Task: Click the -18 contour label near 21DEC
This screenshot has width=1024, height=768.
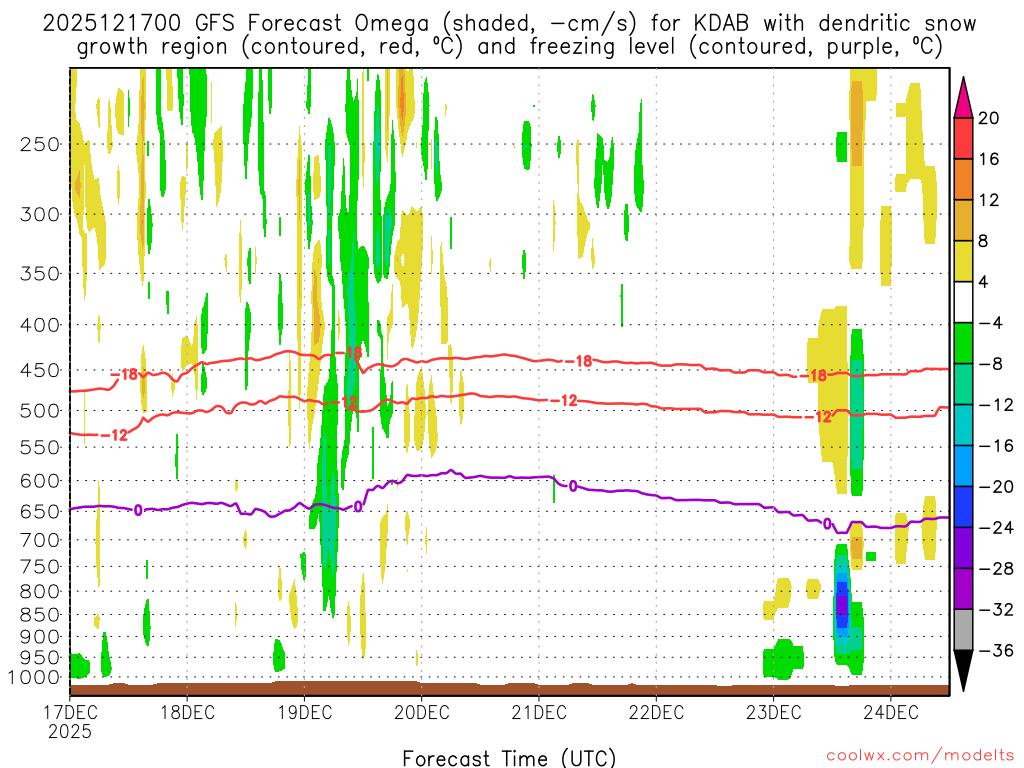Action: point(579,361)
